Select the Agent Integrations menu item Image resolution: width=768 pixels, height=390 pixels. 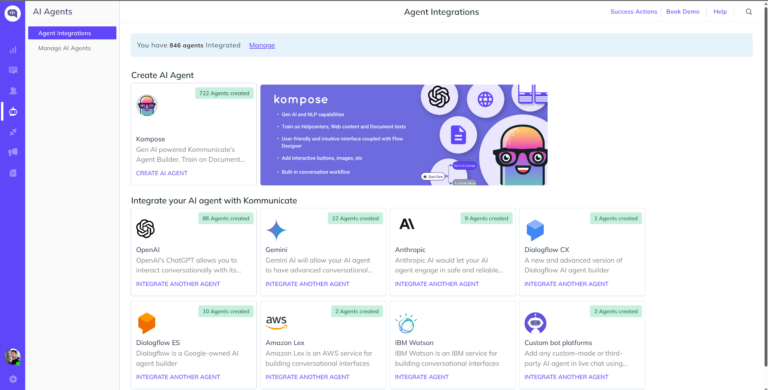[x=72, y=33]
